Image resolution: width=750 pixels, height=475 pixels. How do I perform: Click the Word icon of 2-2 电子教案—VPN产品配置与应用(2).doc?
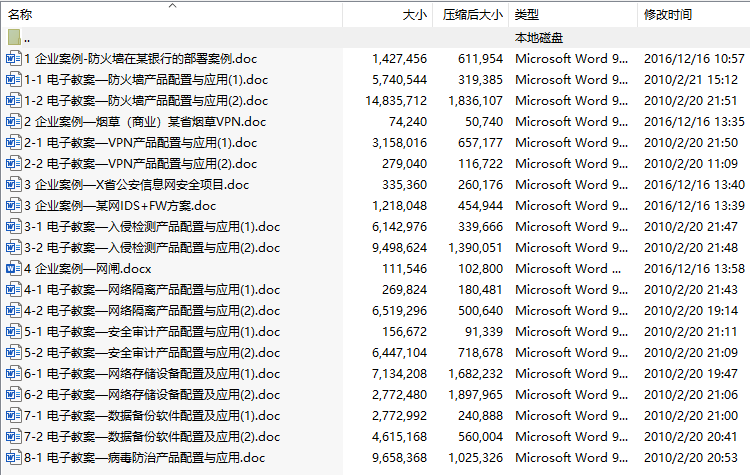coord(13,164)
